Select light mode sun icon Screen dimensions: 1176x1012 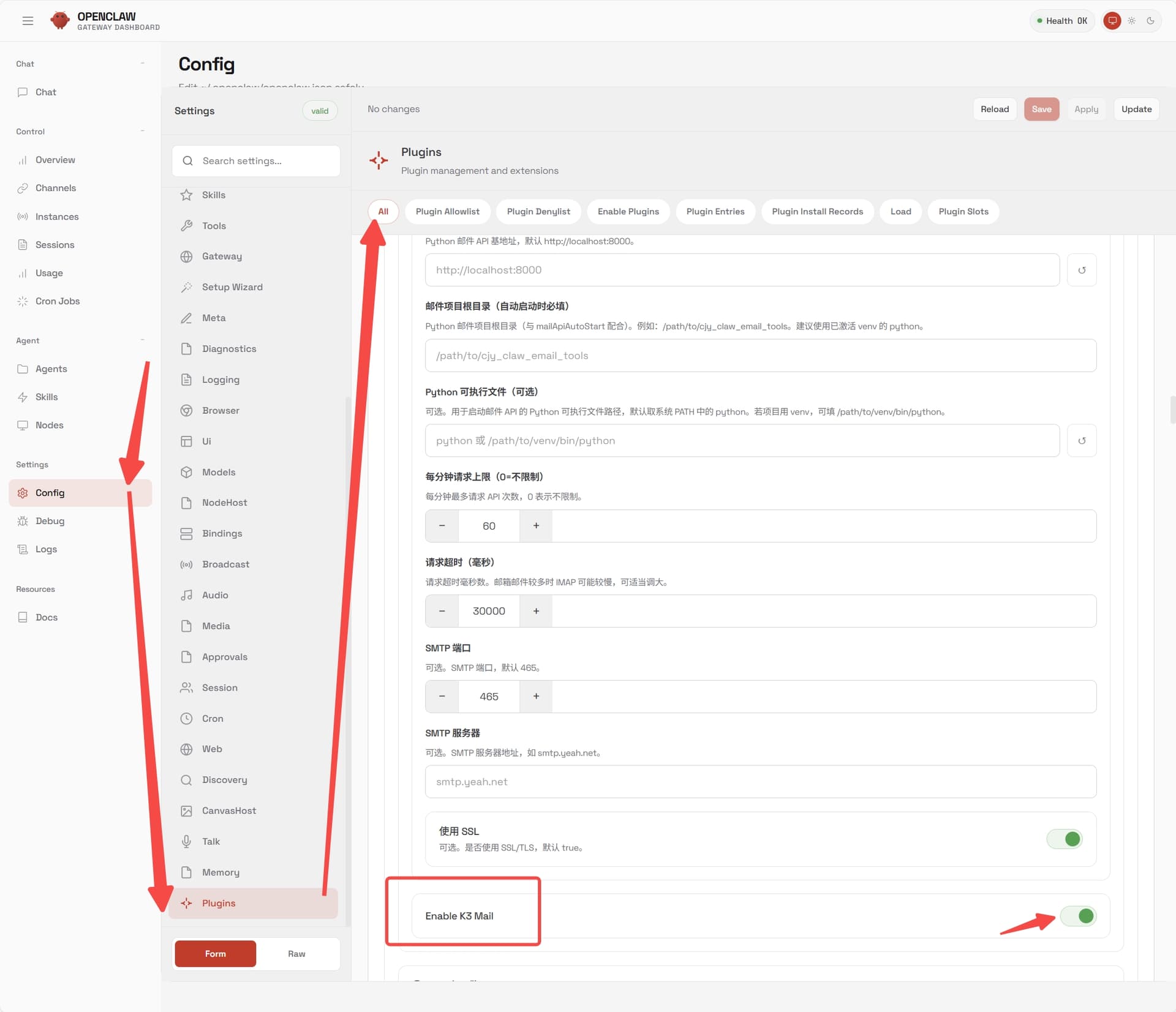(x=1131, y=21)
